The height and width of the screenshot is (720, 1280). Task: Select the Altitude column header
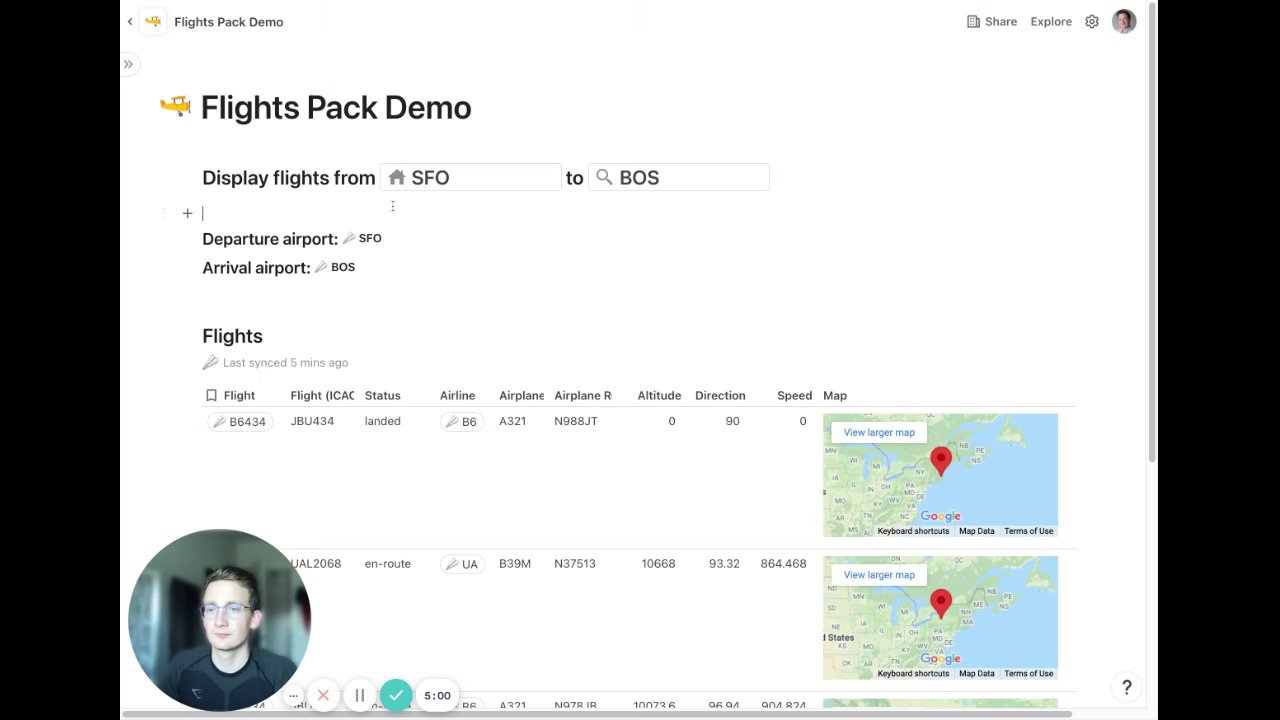(x=659, y=395)
